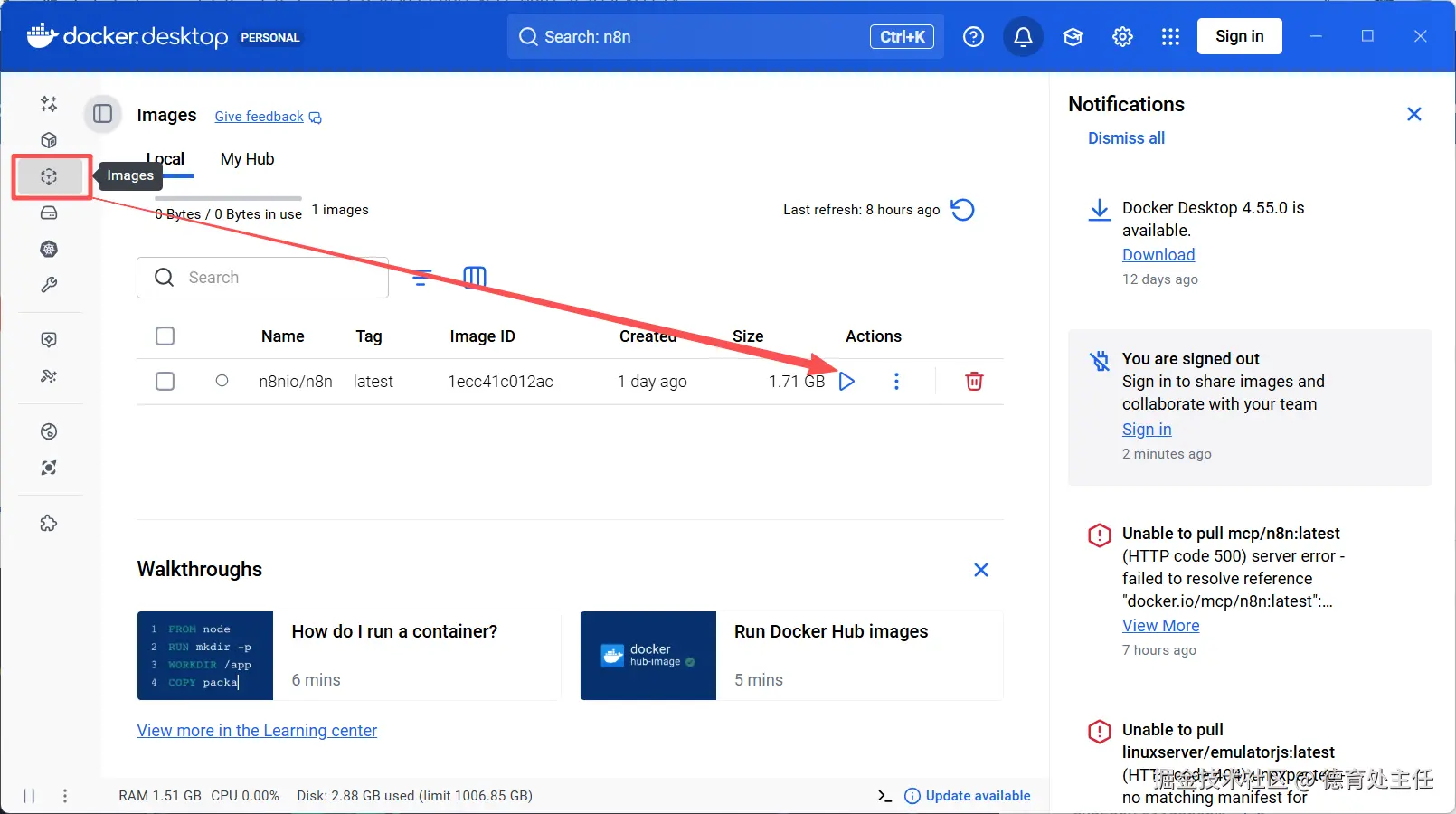Open the Builds wrench icon in sidebar
This screenshot has height=814, width=1456.
[x=49, y=285]
